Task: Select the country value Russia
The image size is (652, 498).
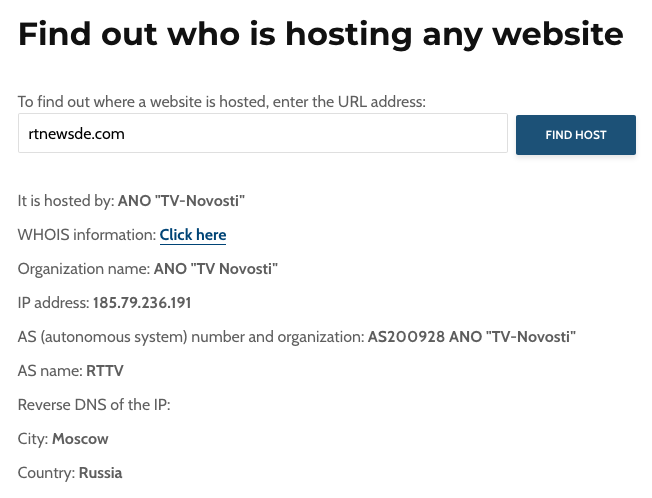Action: pos(100,473)
